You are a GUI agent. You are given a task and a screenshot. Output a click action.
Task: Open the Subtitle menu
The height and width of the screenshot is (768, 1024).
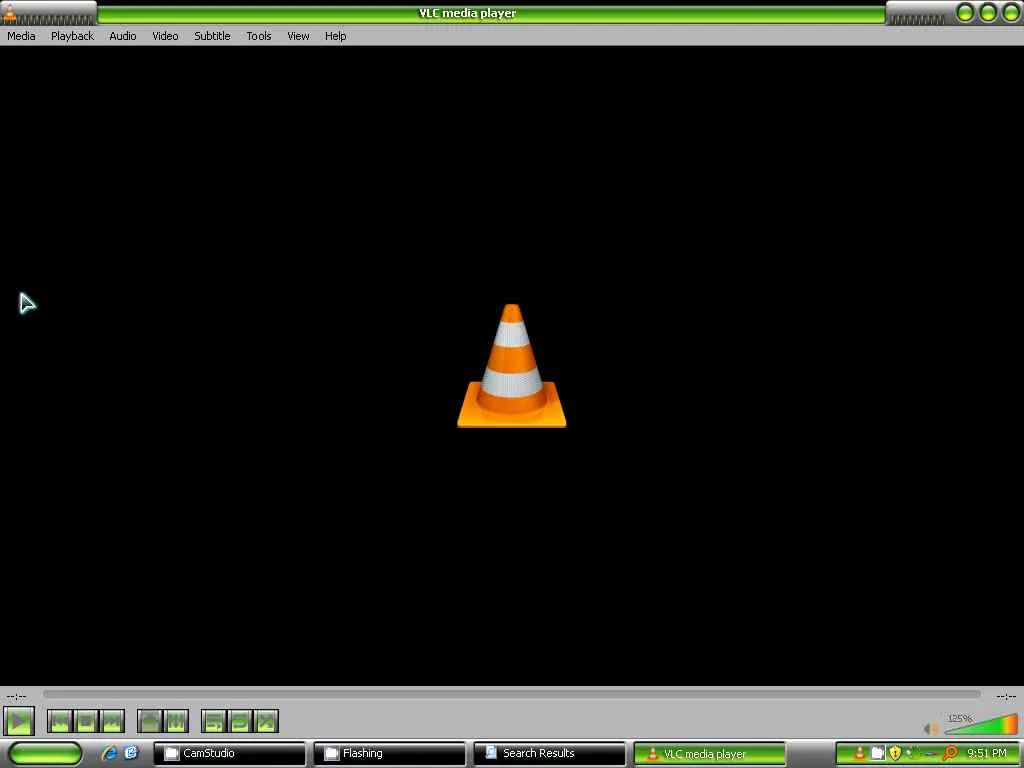click(212, 36)
